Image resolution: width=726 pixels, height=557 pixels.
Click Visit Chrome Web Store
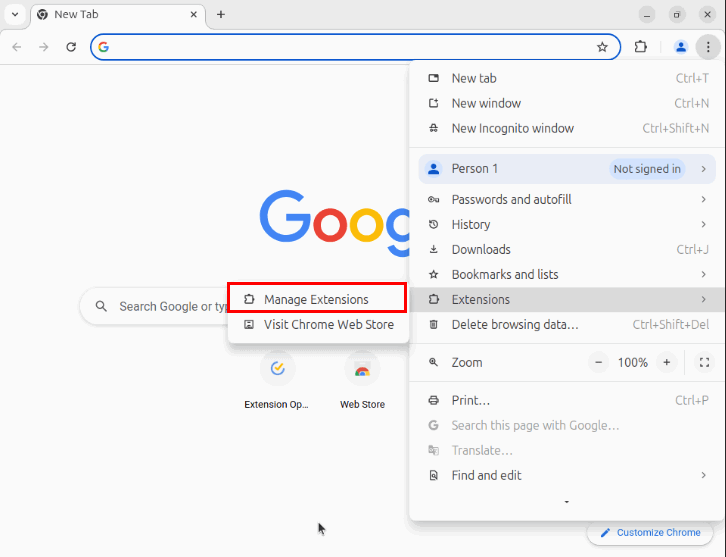[317, 325]
